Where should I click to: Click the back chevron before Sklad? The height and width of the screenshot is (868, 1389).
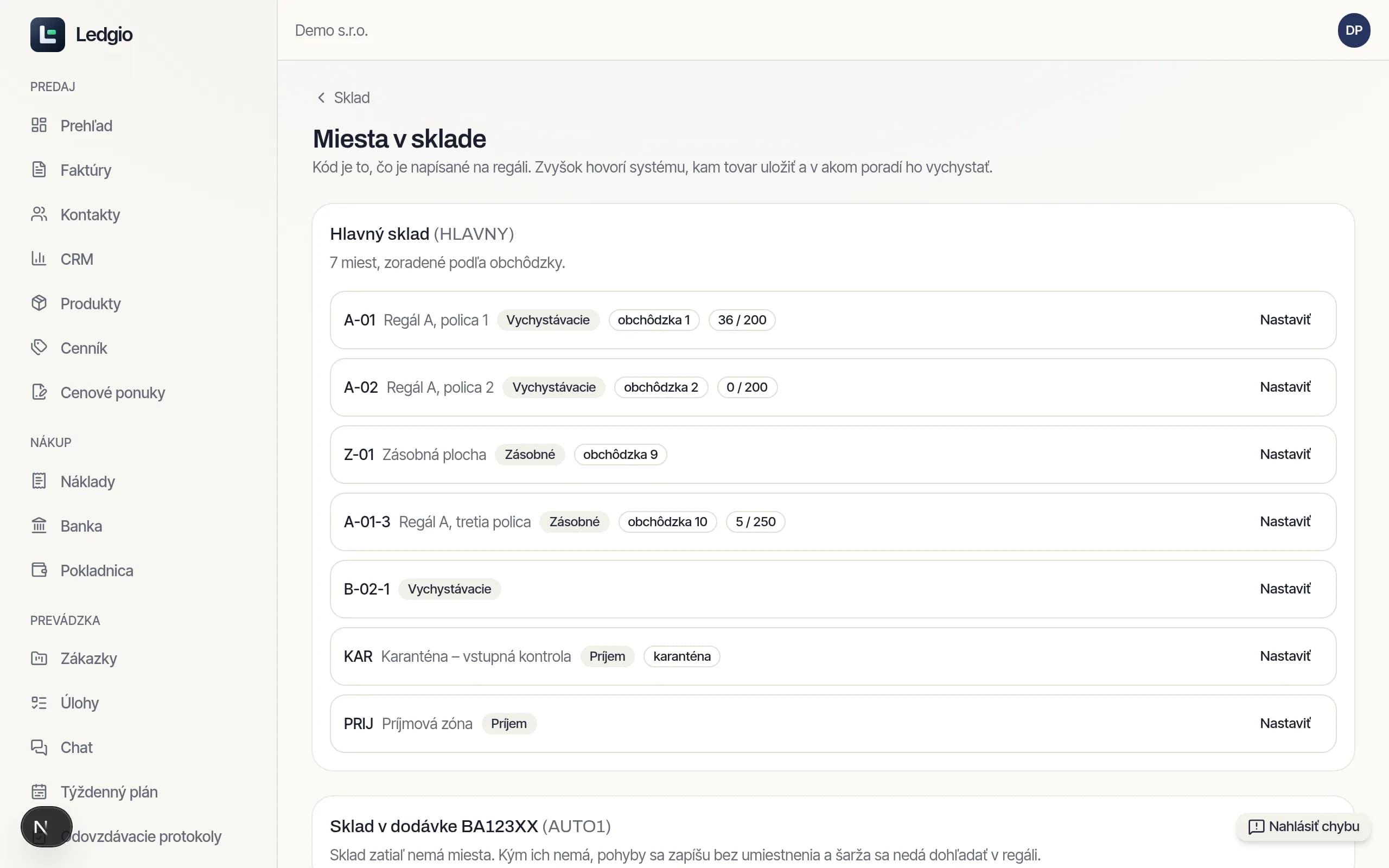click(321, 98)
